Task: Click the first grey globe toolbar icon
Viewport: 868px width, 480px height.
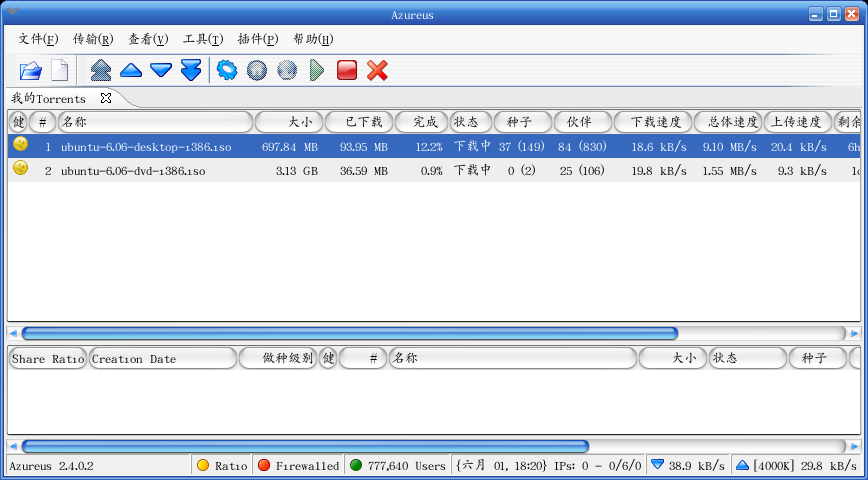Action: coord(257,70)
